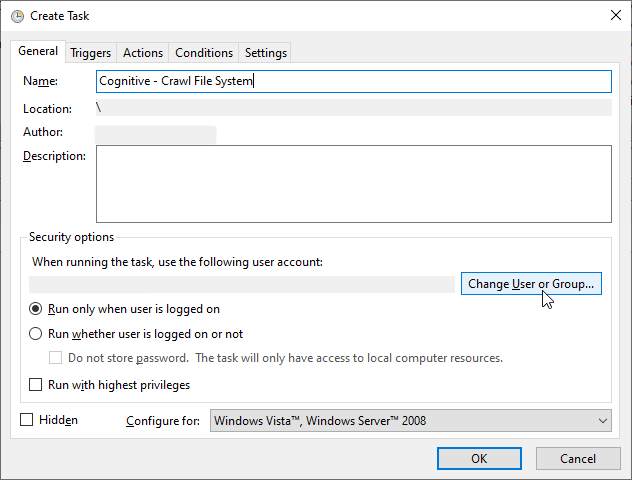
Task: Click into the Name text field
Action: pos(353,81)
